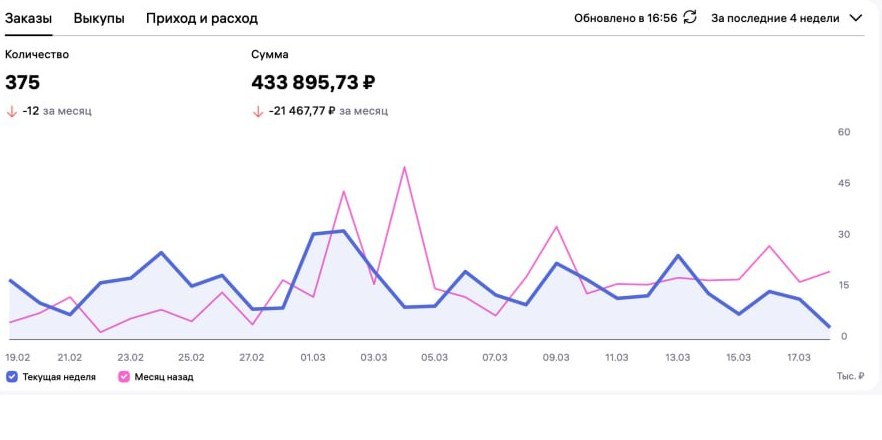882x440 pixels.
Task: Click the Месяц назад legend label
Action: tap(164, 377)
